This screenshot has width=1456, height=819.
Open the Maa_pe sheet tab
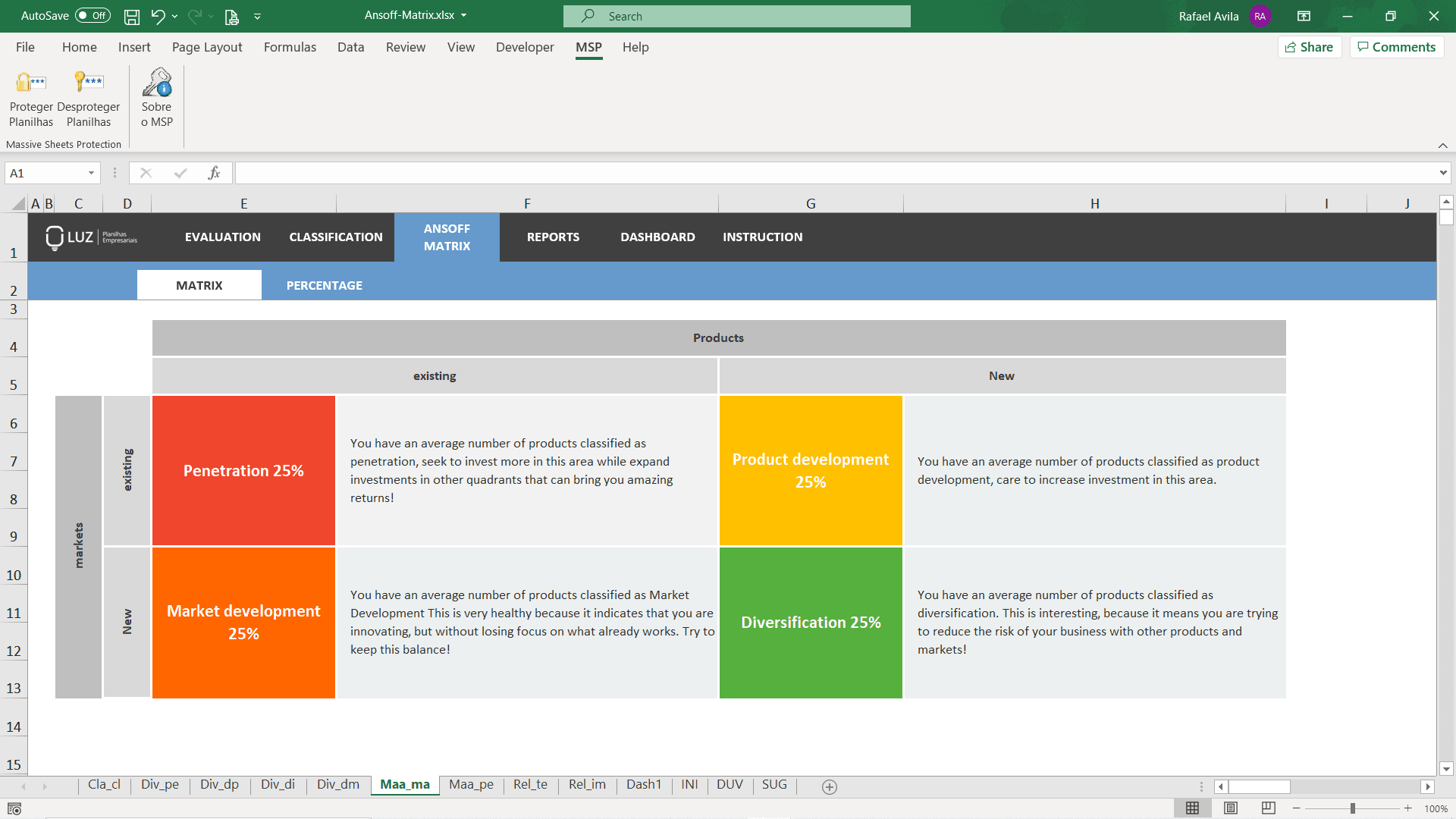(471, 784)
